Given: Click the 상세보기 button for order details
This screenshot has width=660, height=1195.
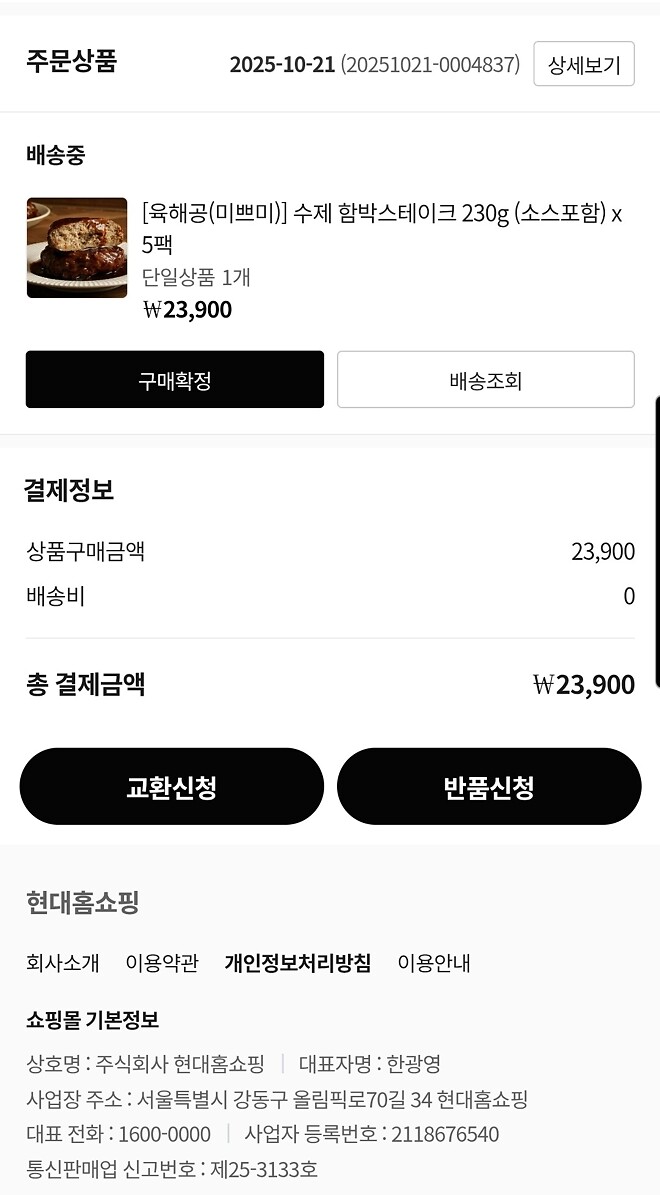Looking at the screenshot, I should [x=583, y=63].
